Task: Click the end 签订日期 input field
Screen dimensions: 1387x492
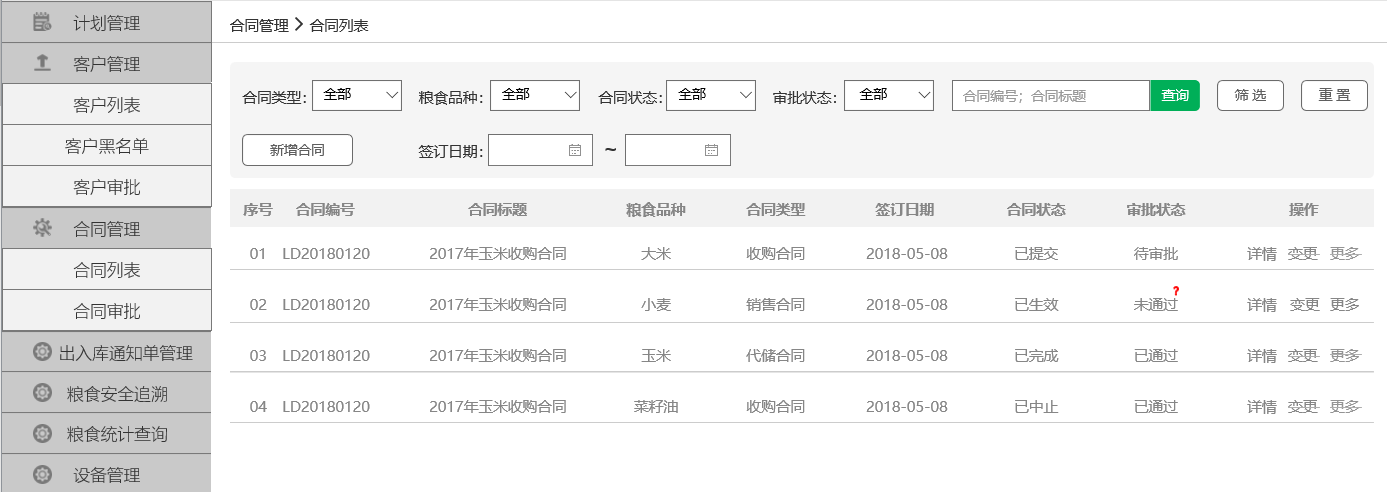Action: (x=678, y=150)
